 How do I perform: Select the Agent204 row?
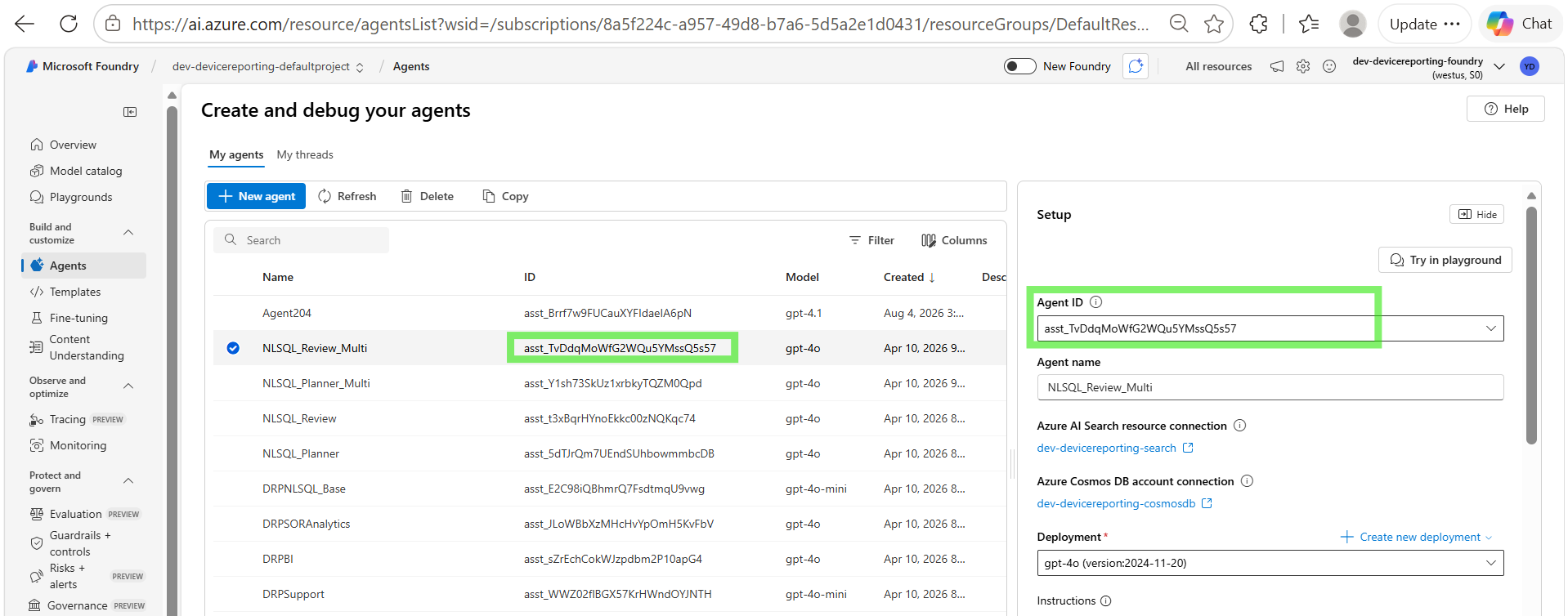point(609,313)
